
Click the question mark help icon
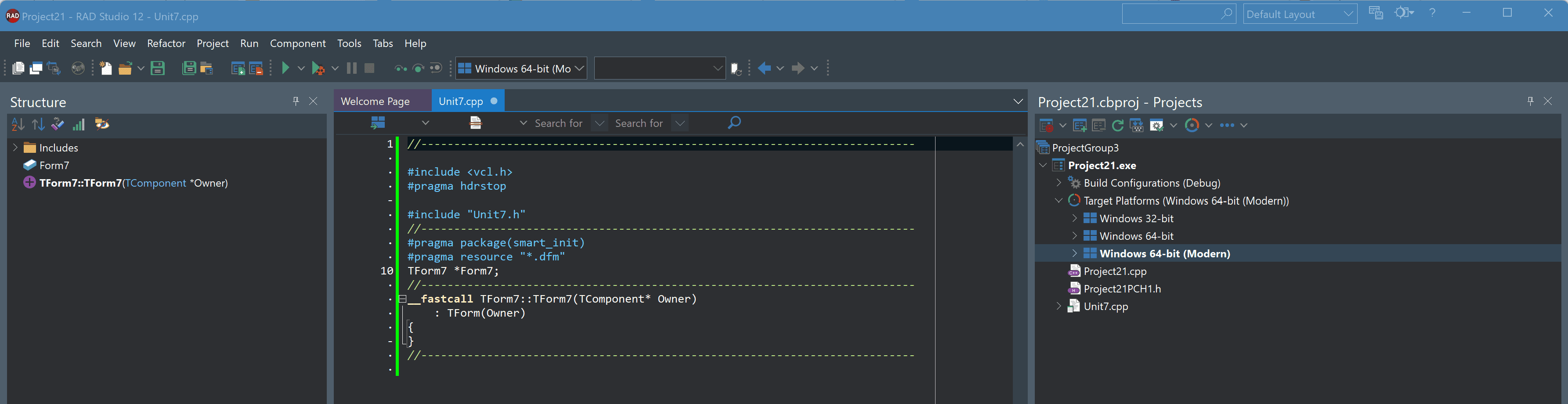[x=1432, y=13]
